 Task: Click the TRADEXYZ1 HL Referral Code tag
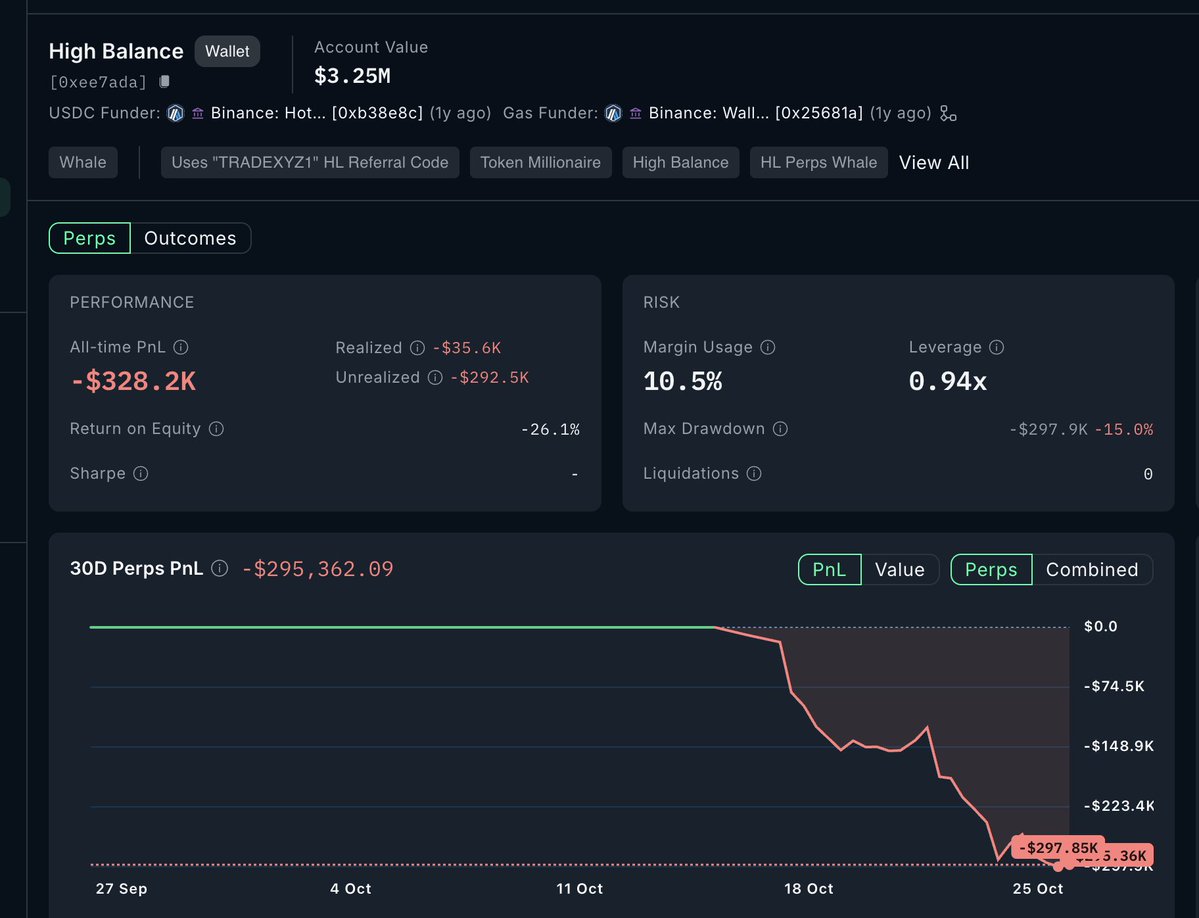pyautogui.click(x=310, y=162)
